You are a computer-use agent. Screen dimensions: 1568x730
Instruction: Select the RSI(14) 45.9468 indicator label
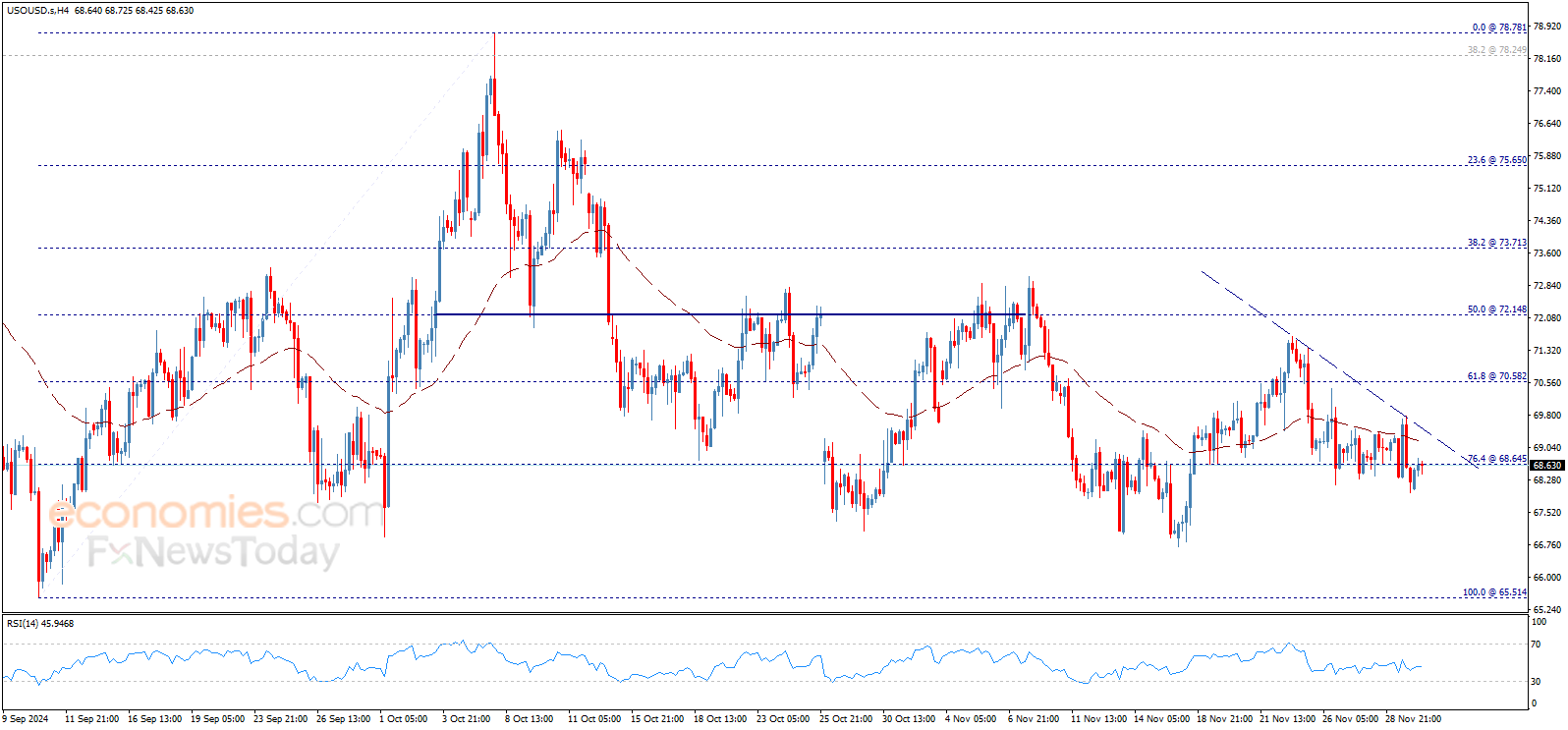click(x=40, y=623)
